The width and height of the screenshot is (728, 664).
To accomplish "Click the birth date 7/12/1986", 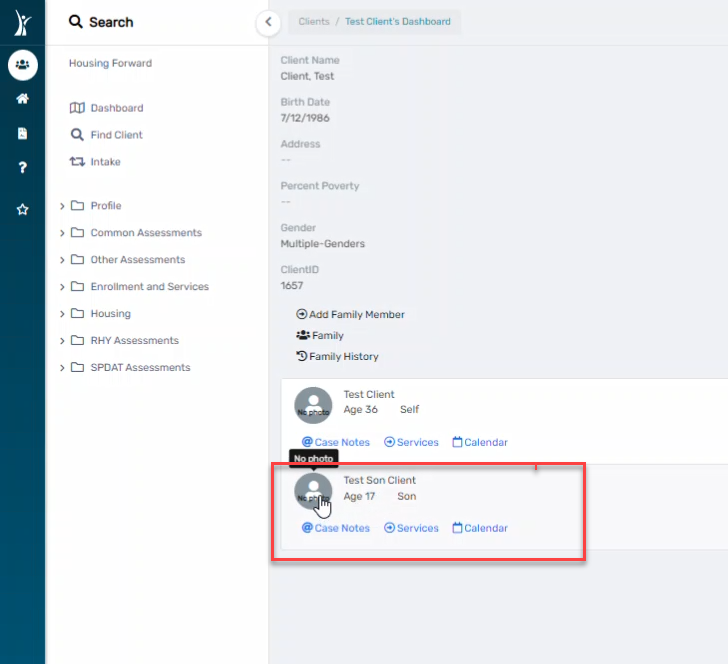I will (x=305, y=118).
